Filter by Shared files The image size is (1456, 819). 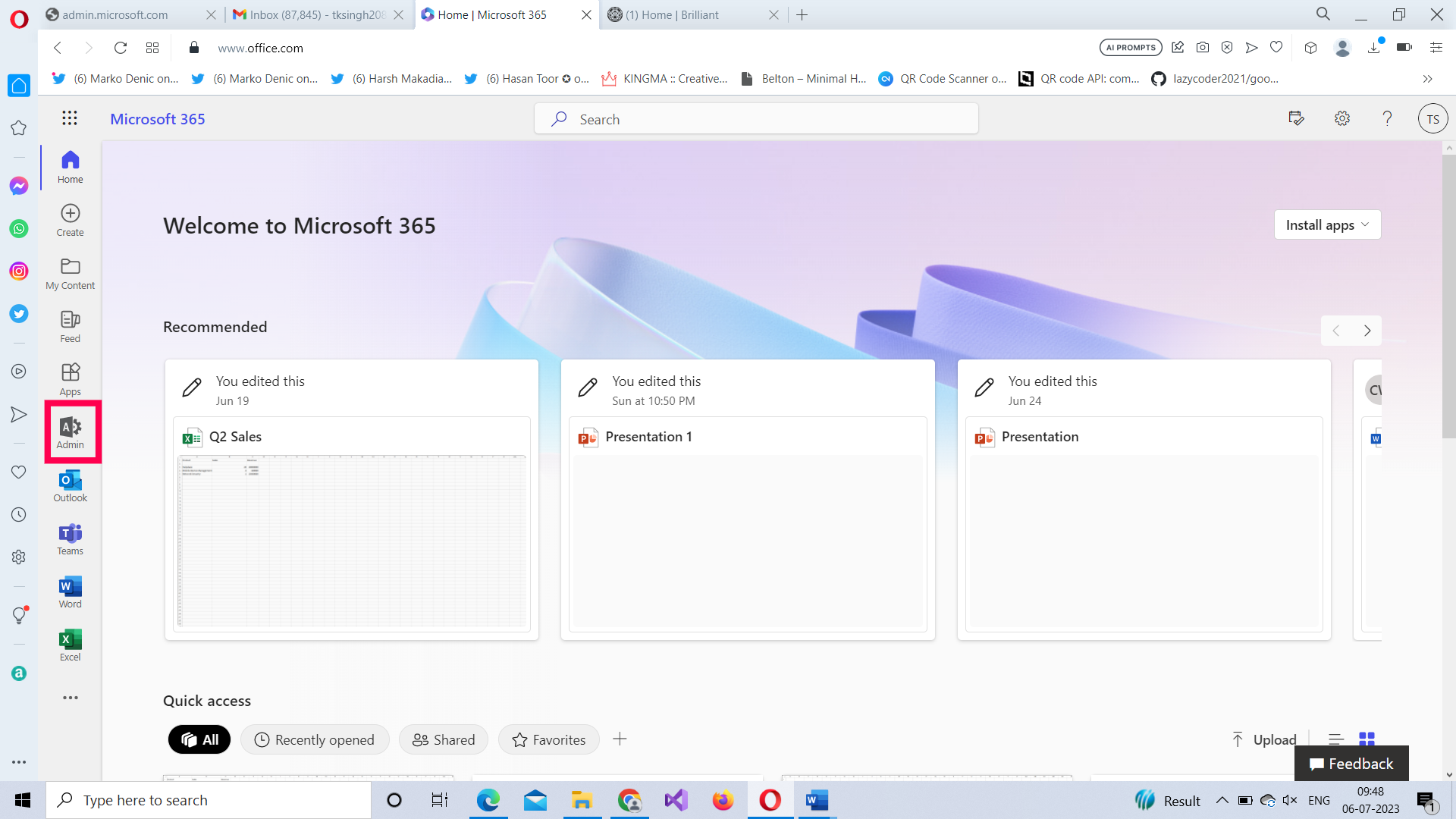444,739
